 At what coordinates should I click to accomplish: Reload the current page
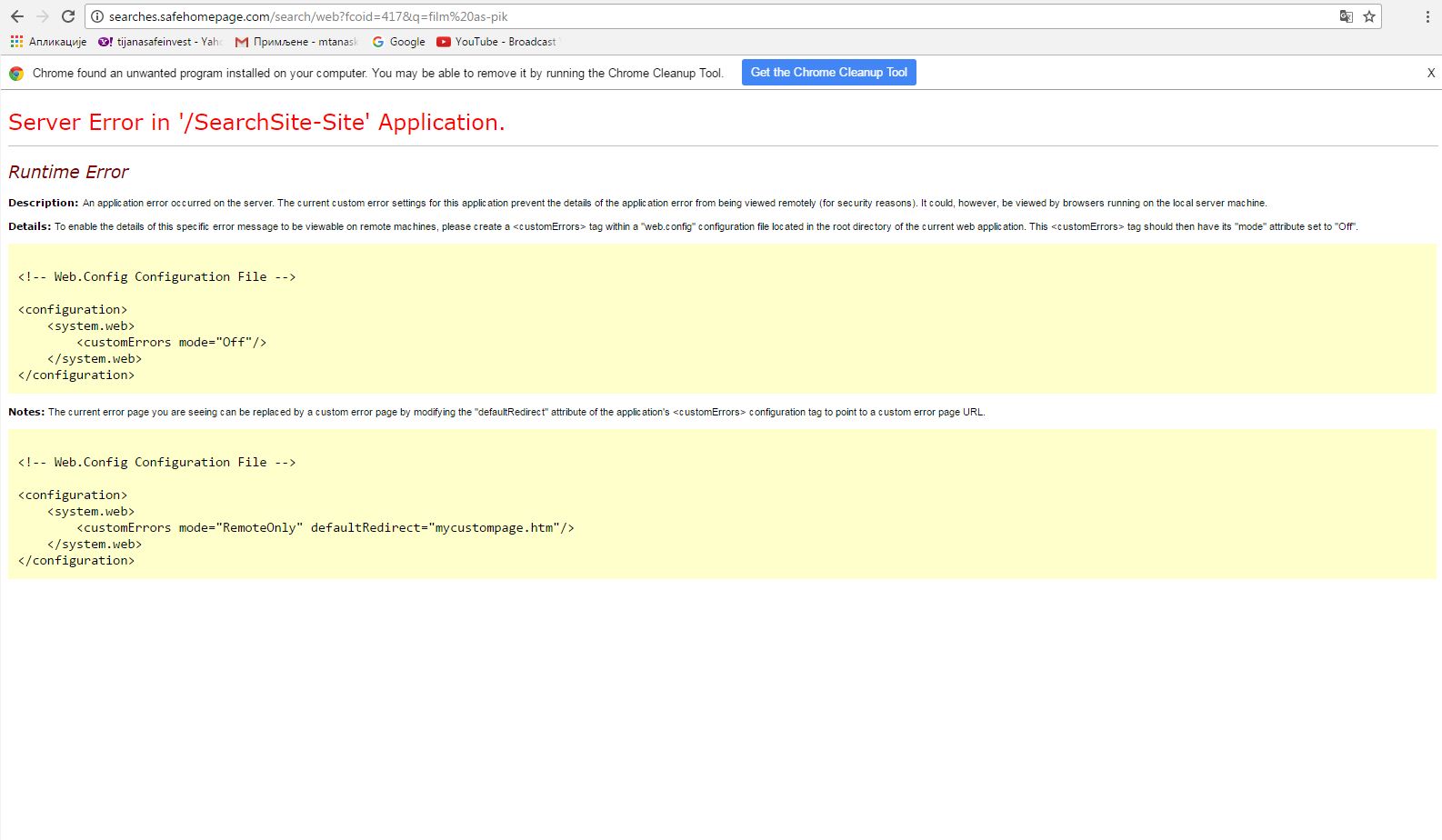[68, 16]
